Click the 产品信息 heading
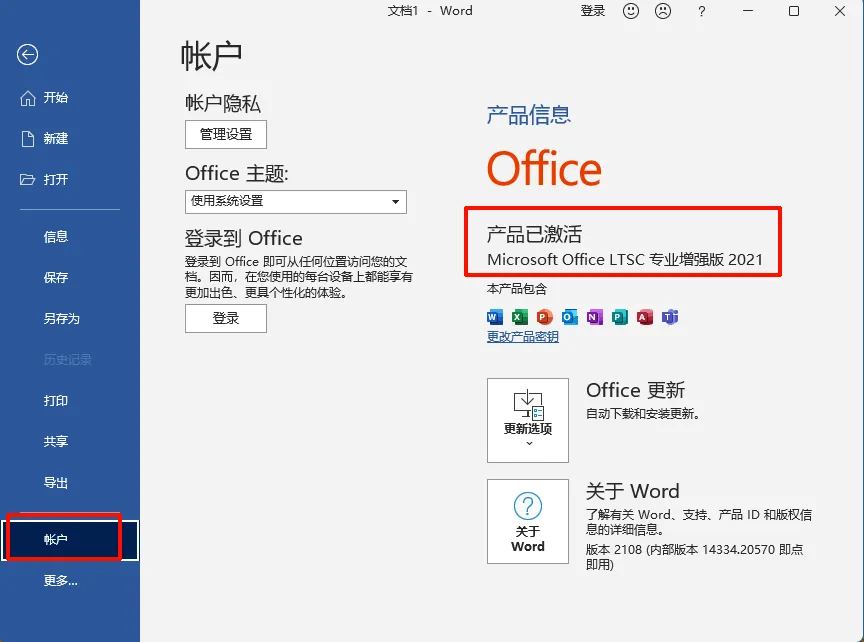The image size is (864, 642). (528, 115)
